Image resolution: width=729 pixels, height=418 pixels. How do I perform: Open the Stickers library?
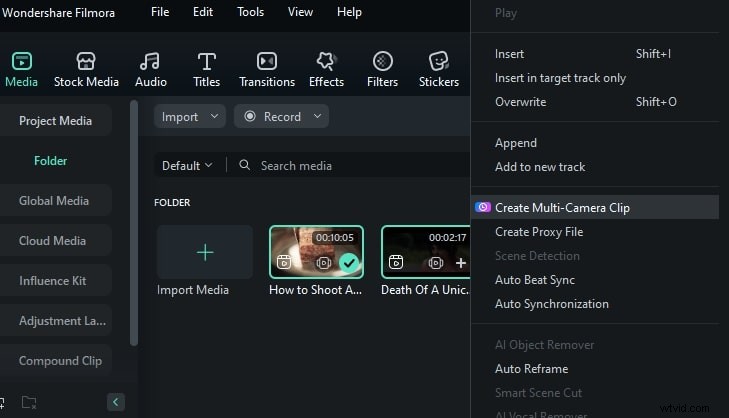tap(438, 70)
